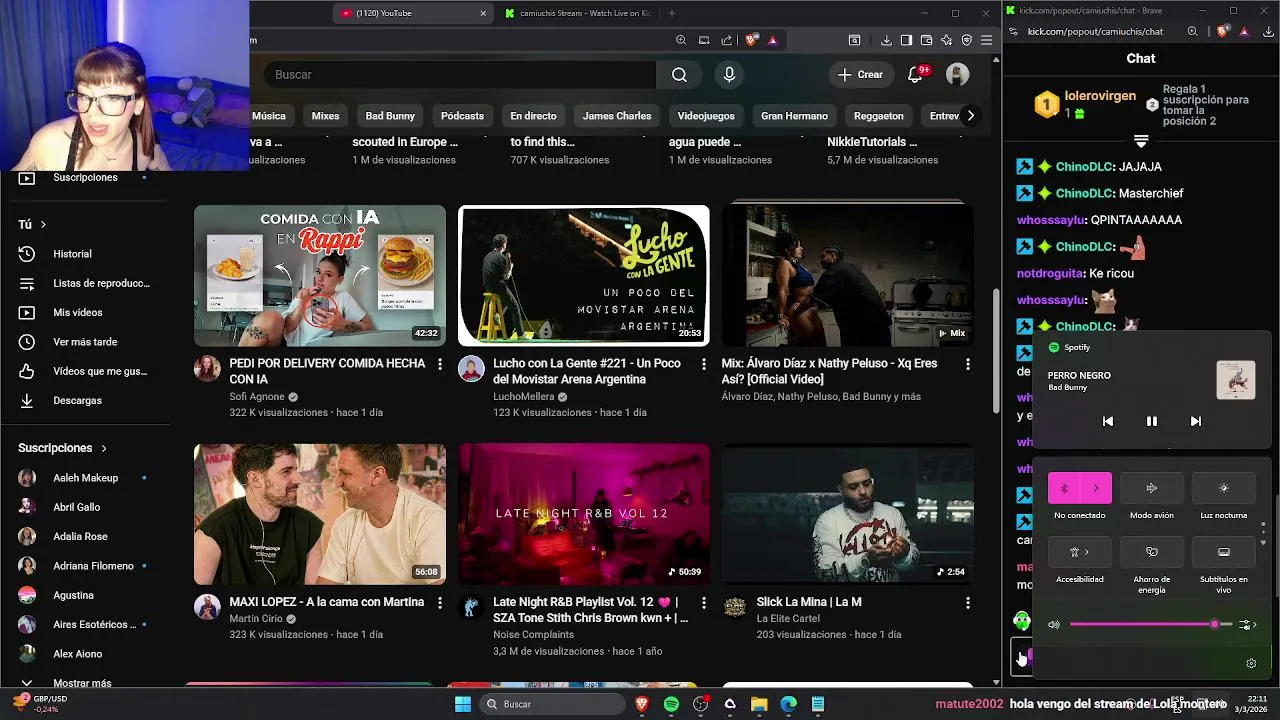This screenshot has width=1280, height=720.
Task: Click zoom icon in YouTube browser address bar
Action: [x=681, y=40]
